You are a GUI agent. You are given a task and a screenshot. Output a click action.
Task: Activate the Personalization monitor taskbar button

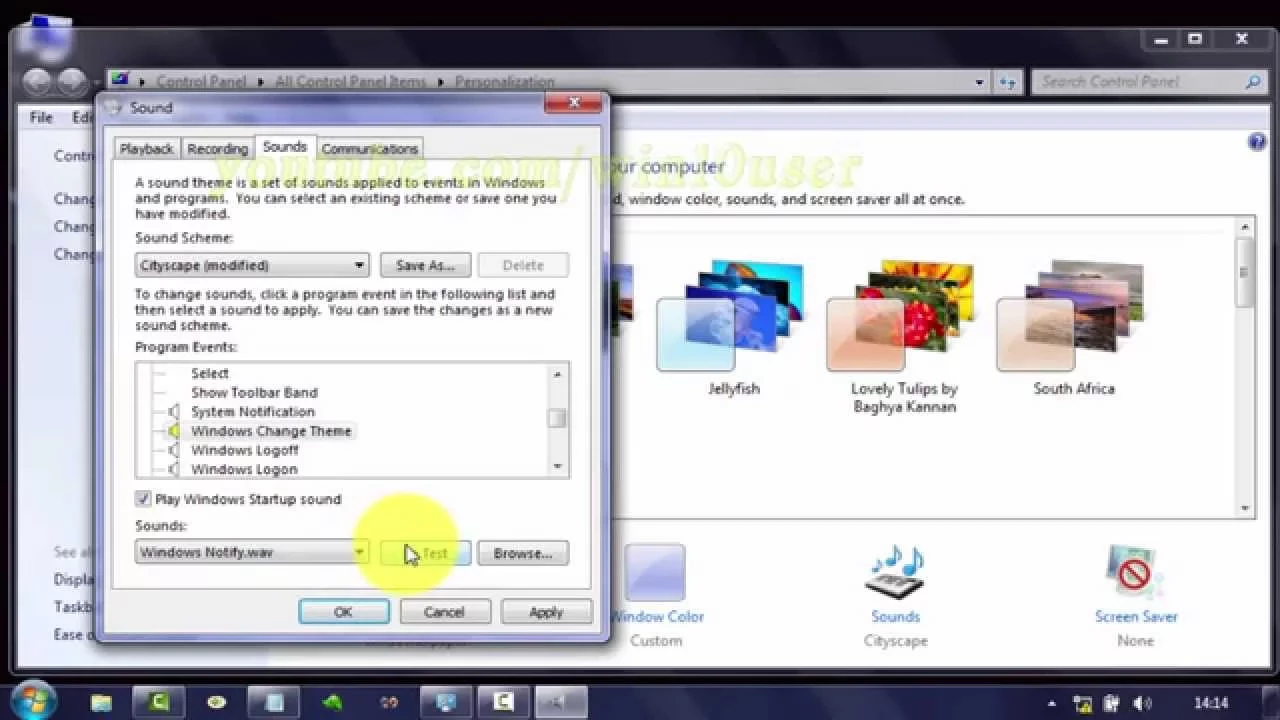click(446, 703)
